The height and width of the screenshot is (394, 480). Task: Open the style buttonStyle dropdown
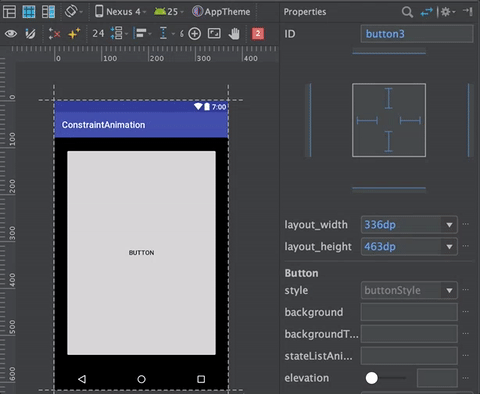pos(409,290)
